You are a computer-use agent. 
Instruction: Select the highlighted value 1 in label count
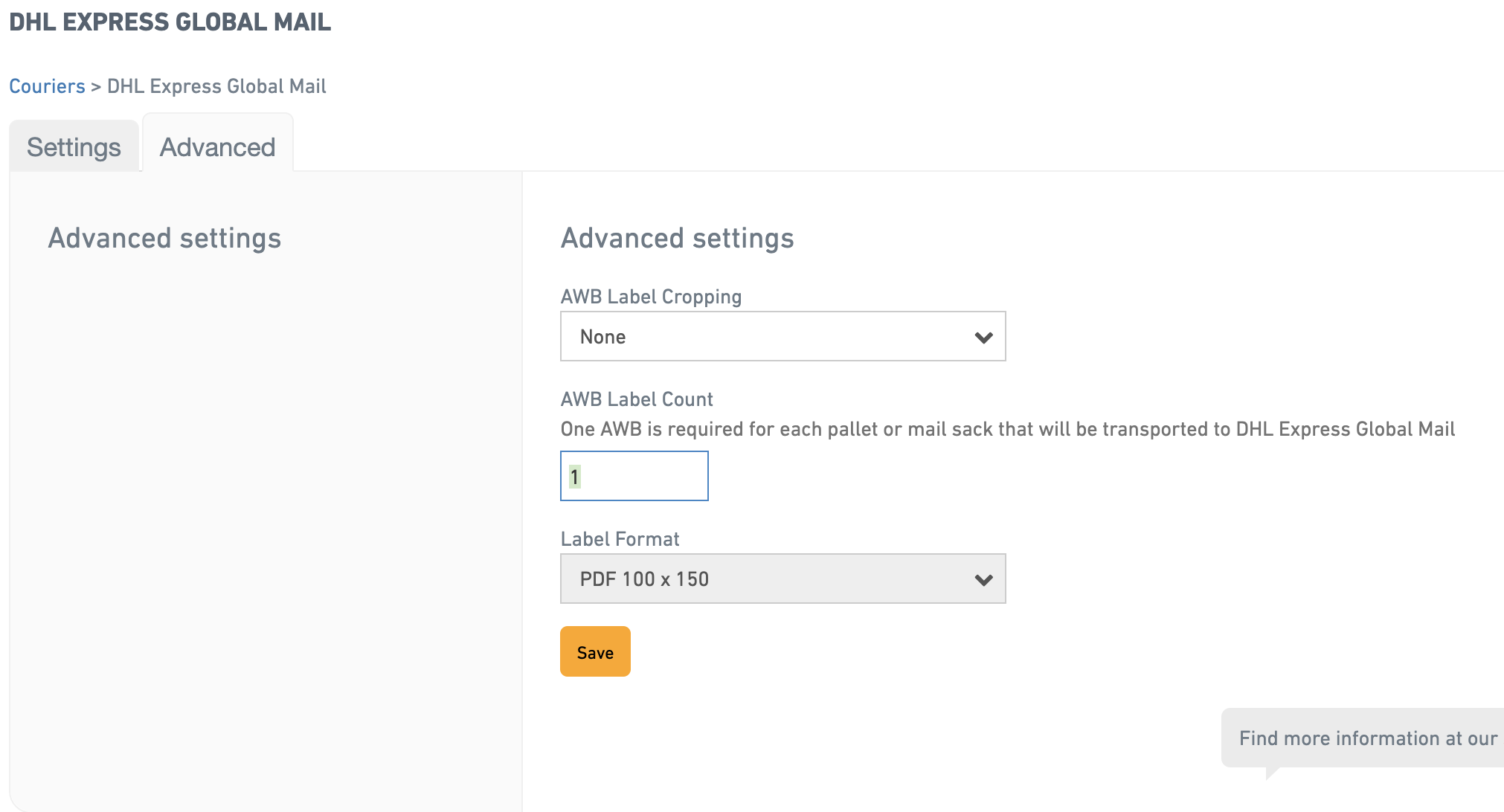(x=573, y=475)
